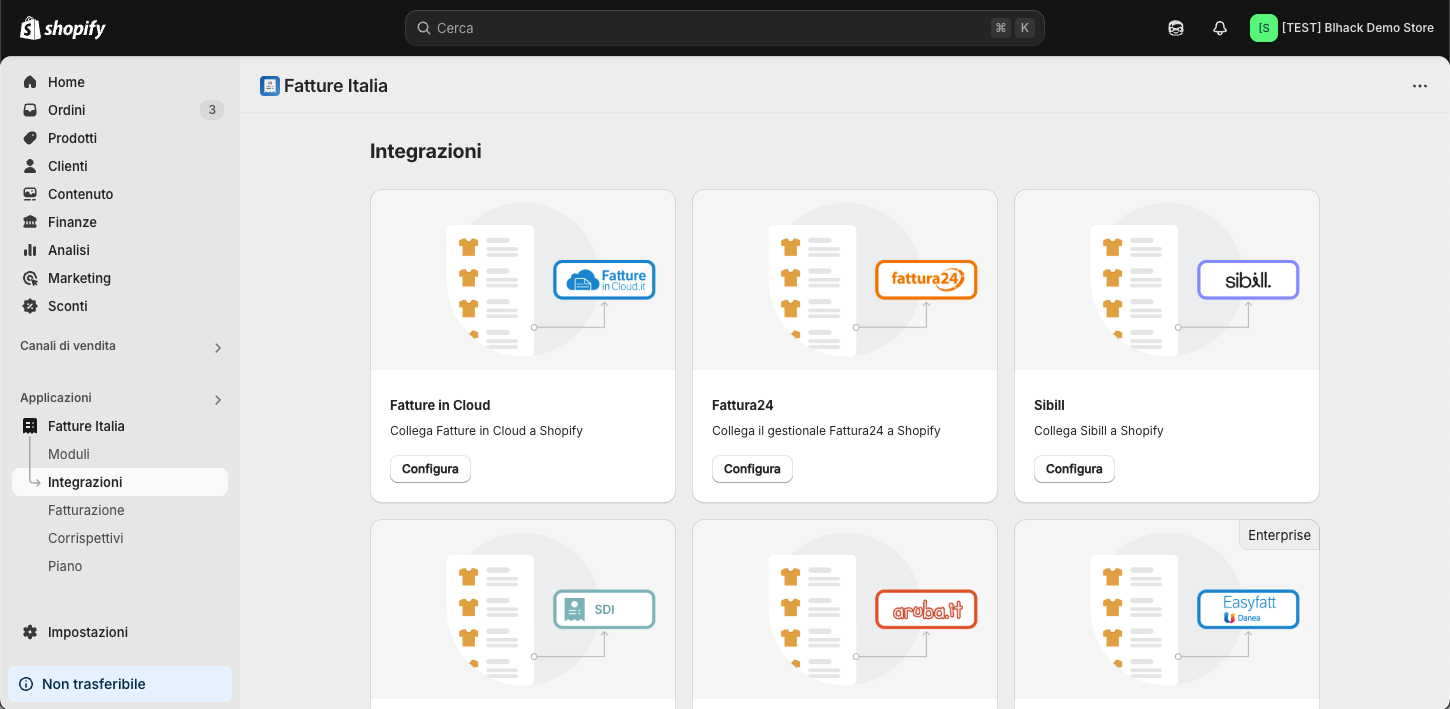Configure the Sibill integration
Image resolution: width=1450 pixels, height=709 pixels.
[1074, 469]
